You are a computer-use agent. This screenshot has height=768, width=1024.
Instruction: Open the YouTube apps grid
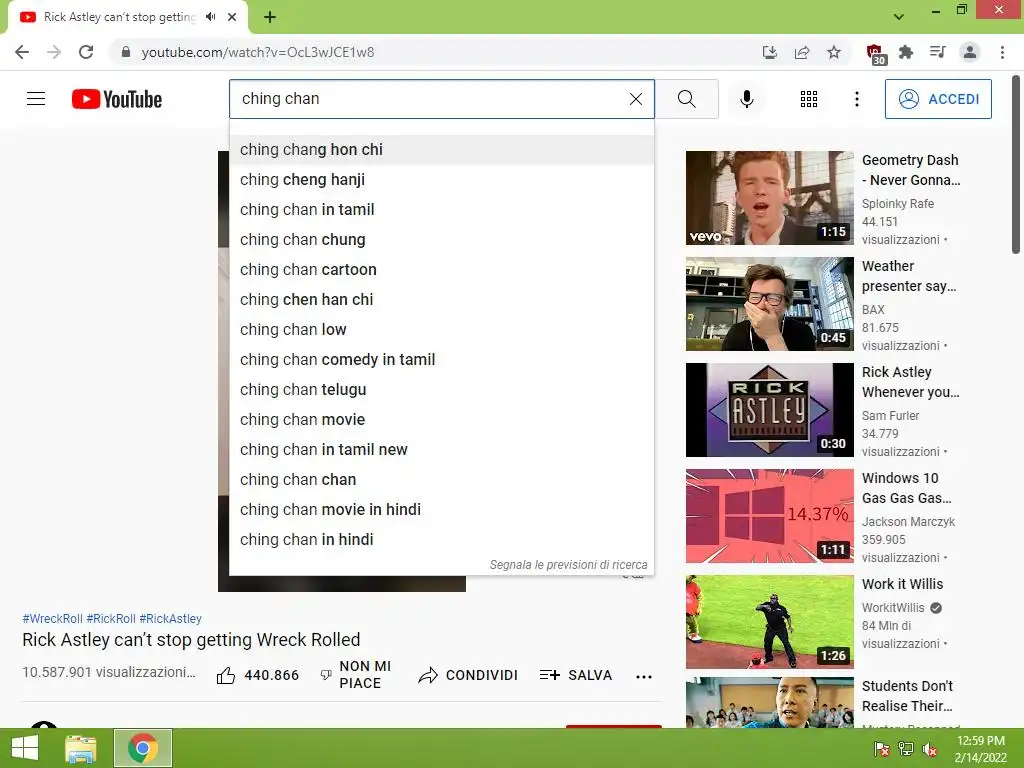(x=808, y=99)
